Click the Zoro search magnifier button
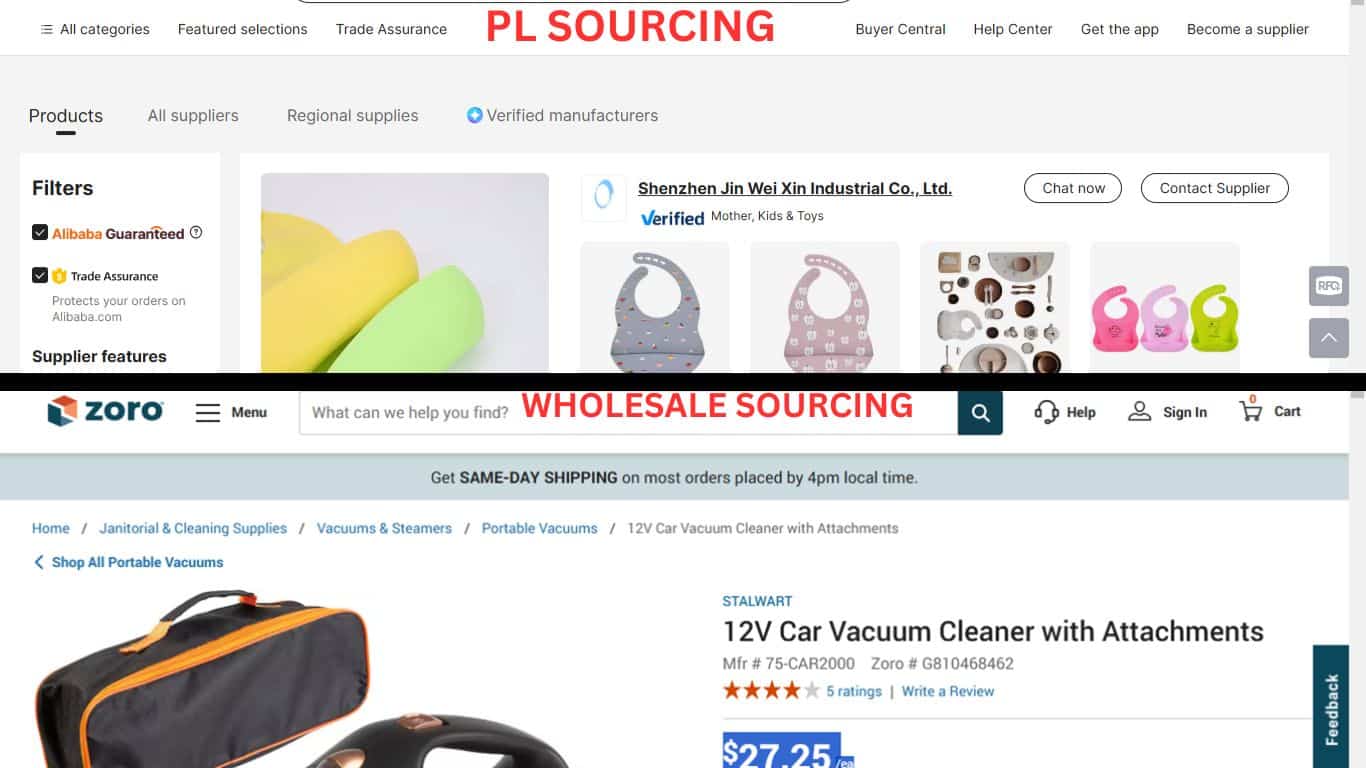 pyautogui.click(x=980, y=412)
